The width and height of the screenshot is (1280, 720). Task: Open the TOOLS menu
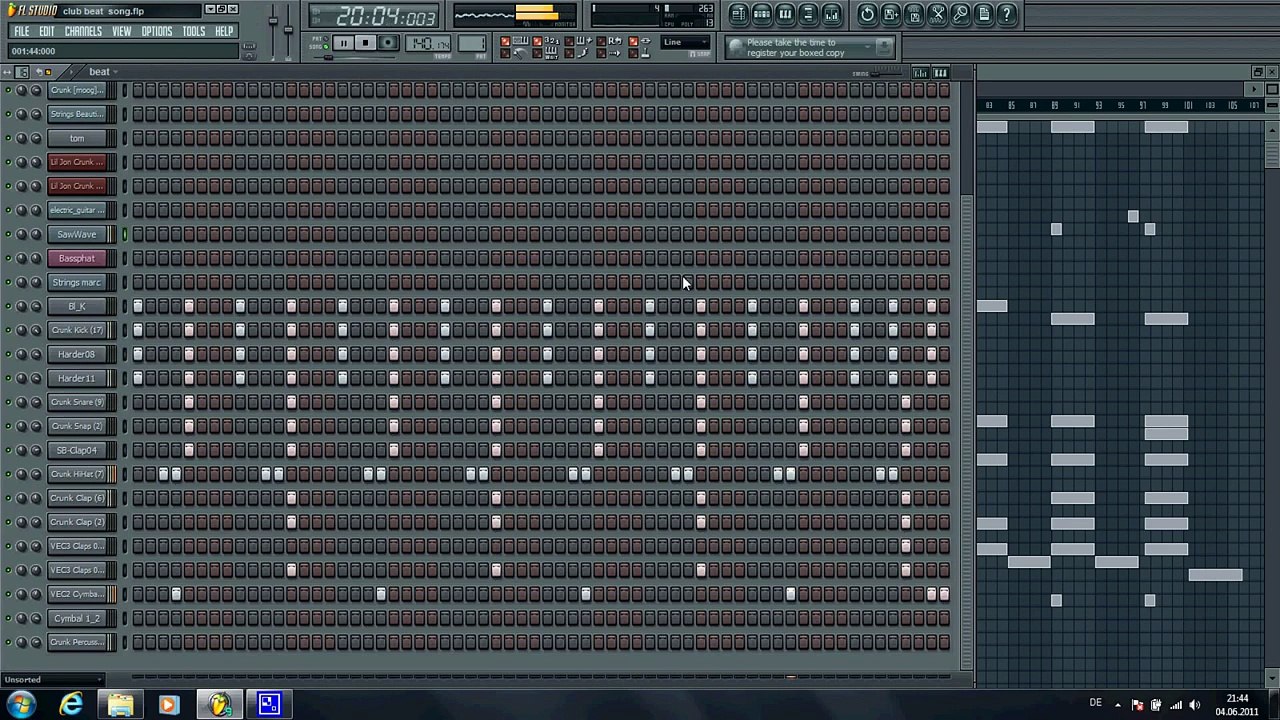click(193, 31)
